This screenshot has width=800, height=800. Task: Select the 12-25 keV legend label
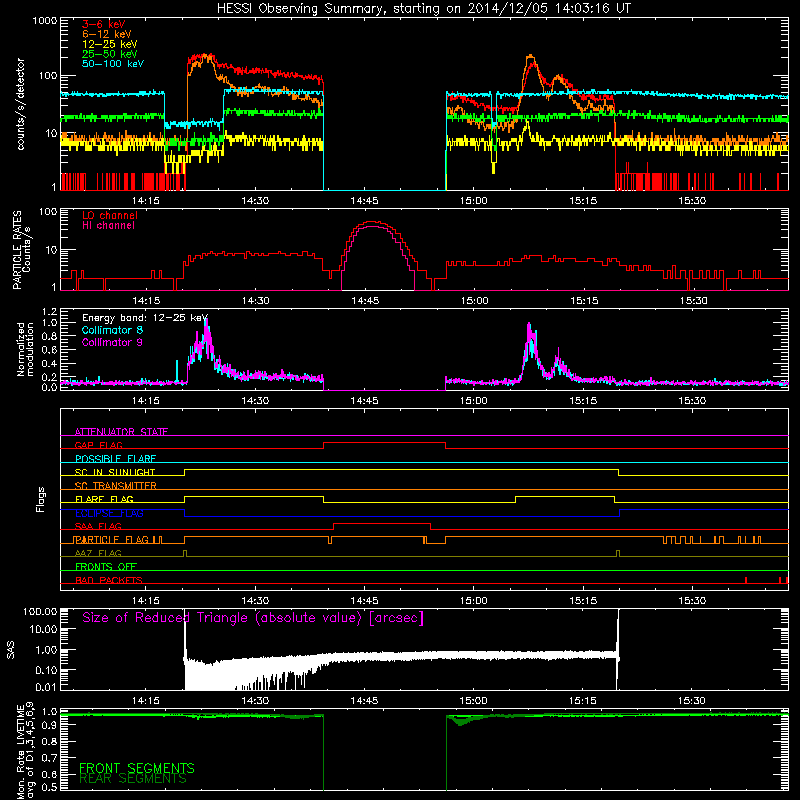(110, 44)
